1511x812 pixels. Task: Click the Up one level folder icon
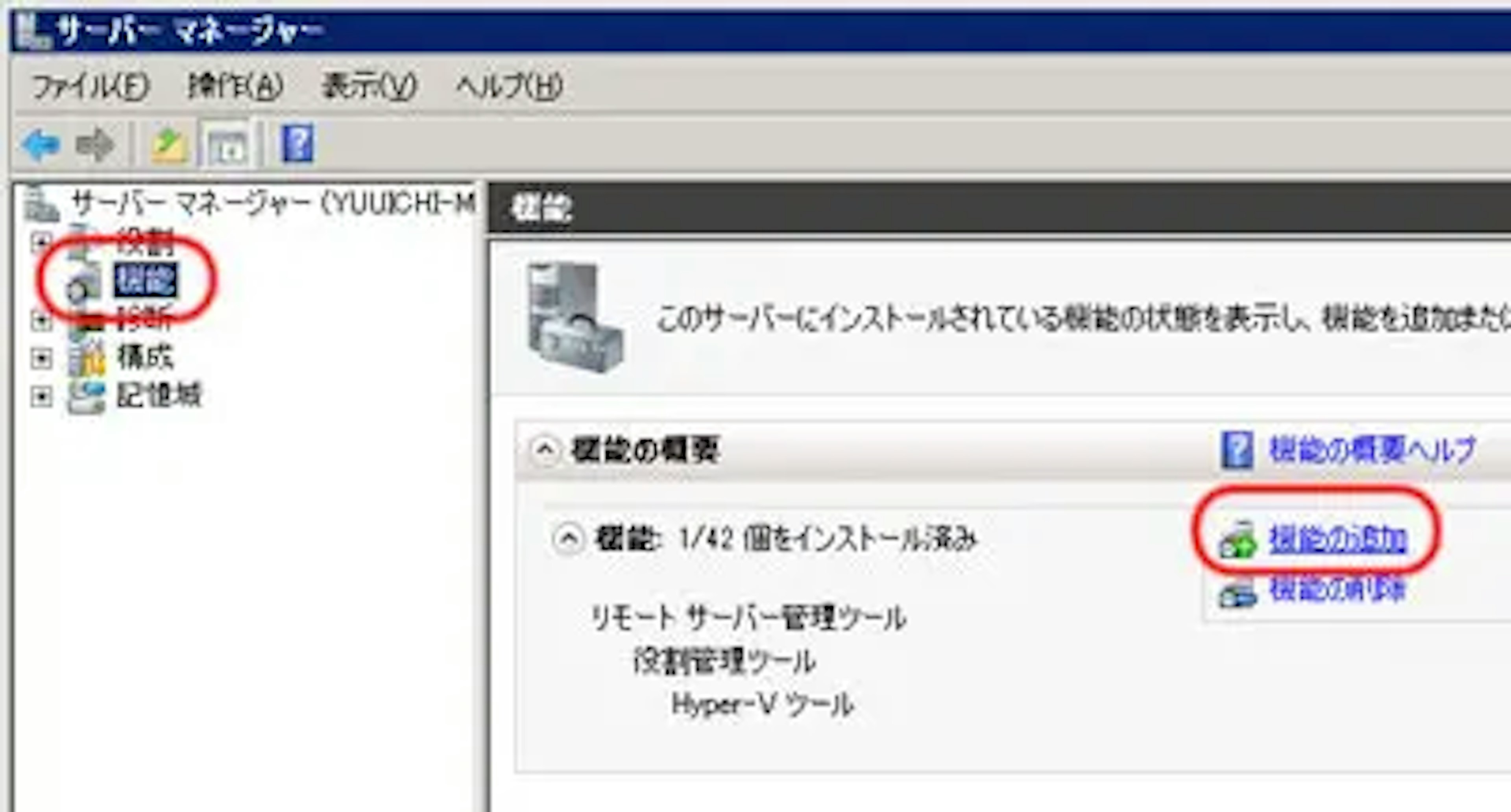tap(169, 145)
